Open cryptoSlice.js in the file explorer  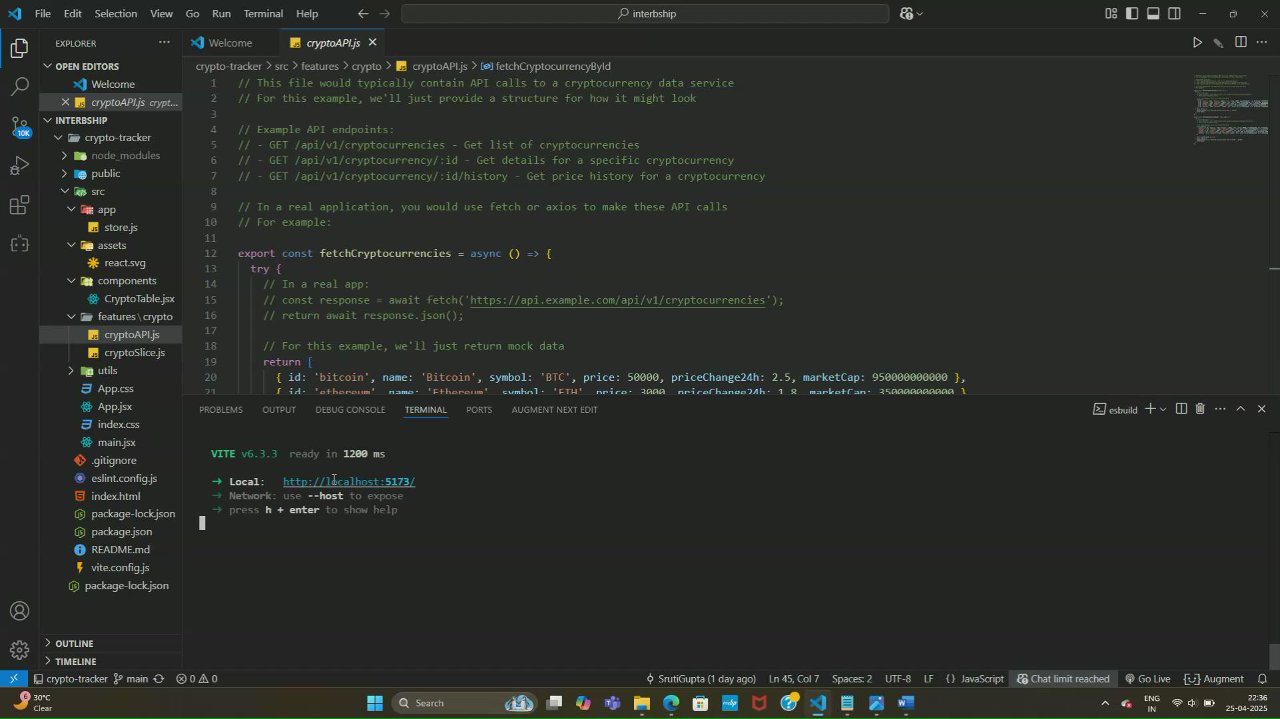(x=134, y=353)
